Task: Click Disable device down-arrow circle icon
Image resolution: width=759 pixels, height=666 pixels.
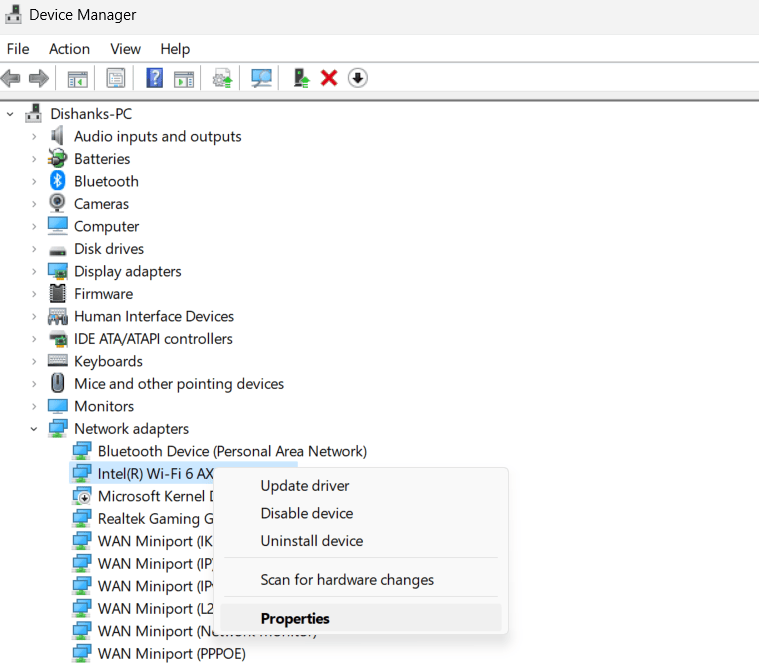Action: [x=358, y=78]
